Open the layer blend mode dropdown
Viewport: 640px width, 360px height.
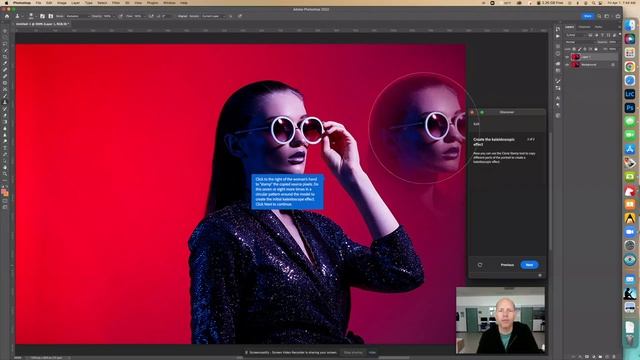point(580,42)
